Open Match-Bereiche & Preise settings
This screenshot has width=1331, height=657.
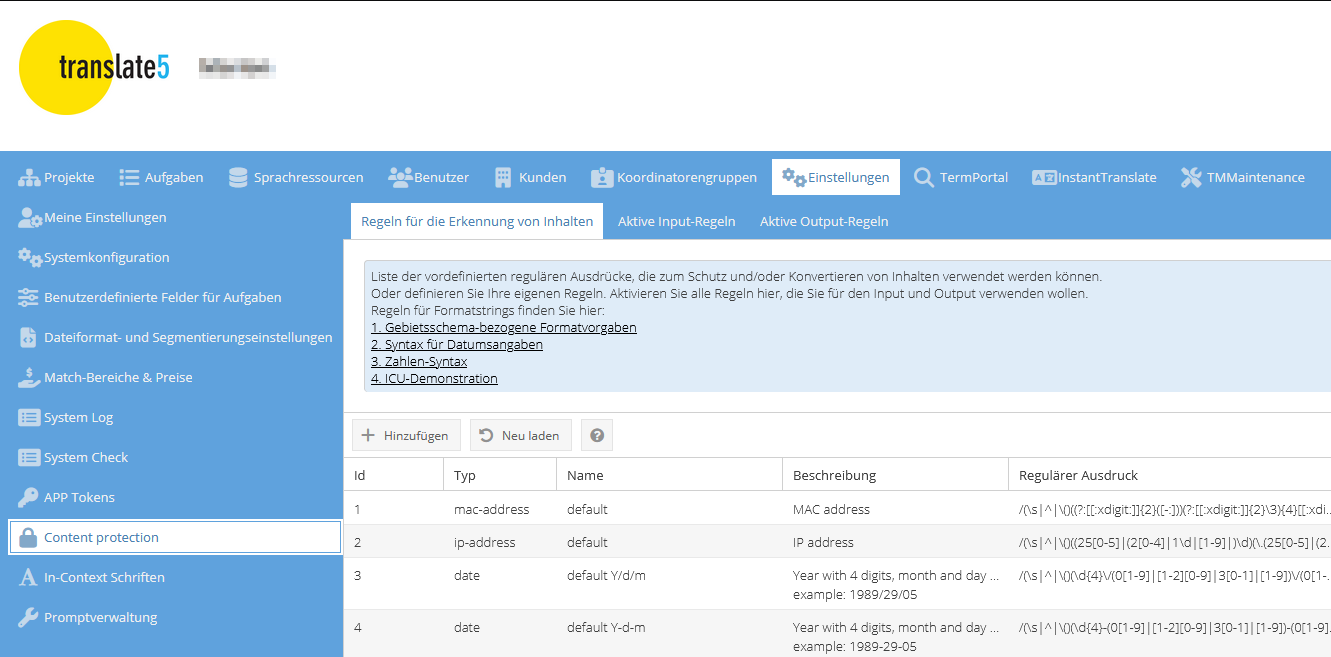tap(117, 377)
